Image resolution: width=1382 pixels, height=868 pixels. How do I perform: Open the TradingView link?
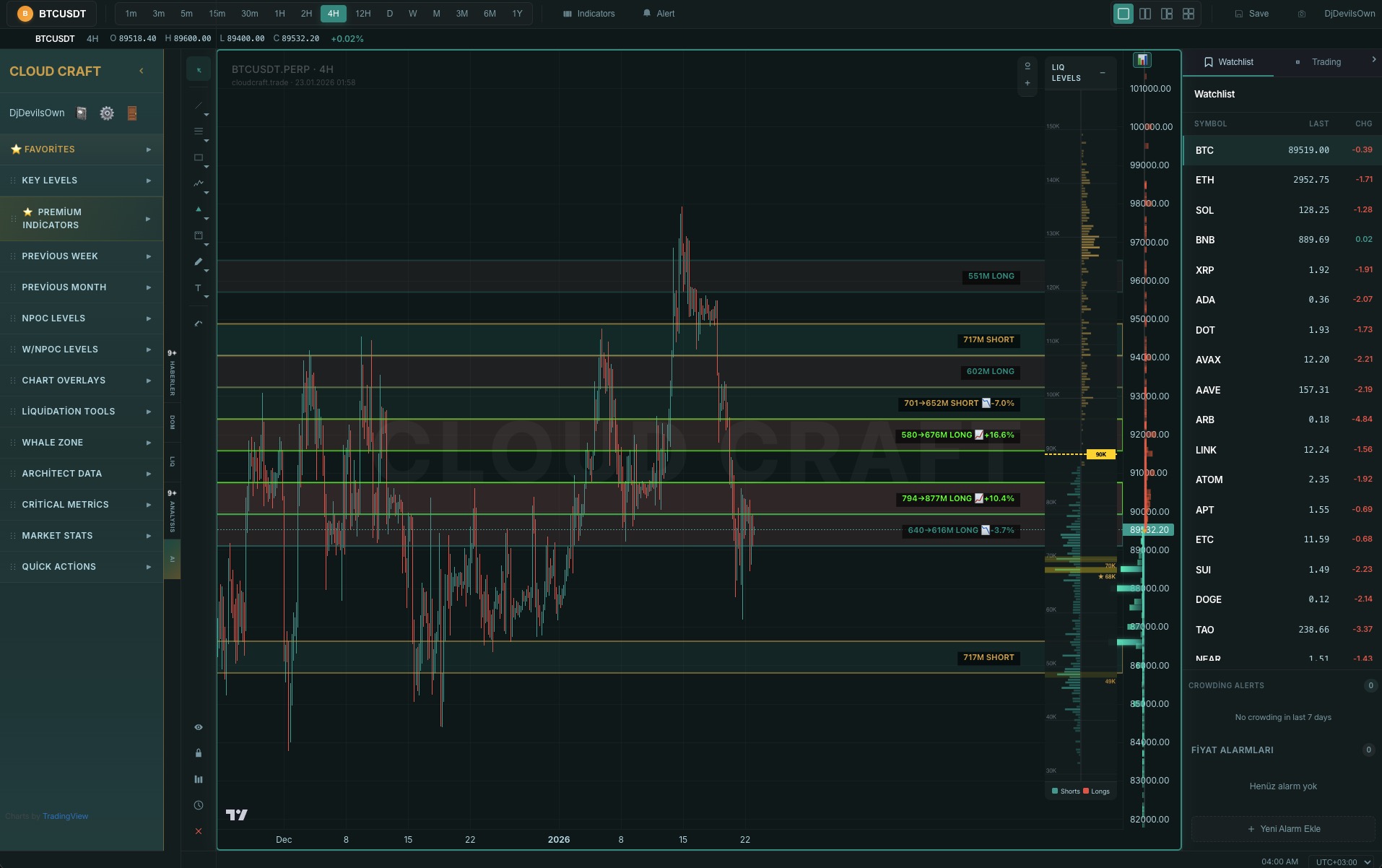coord(65,816)
